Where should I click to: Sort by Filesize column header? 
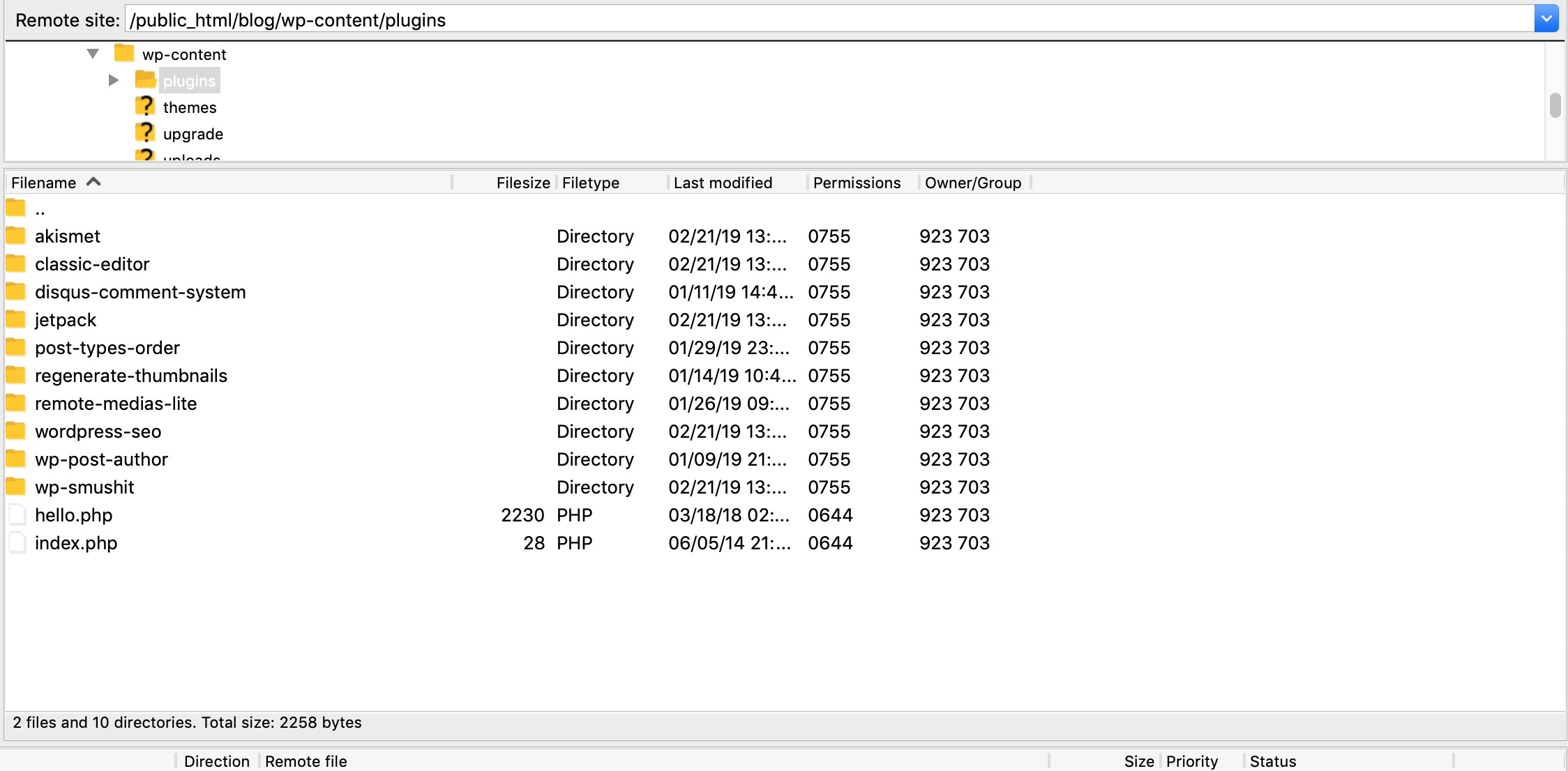coord(522,183)
